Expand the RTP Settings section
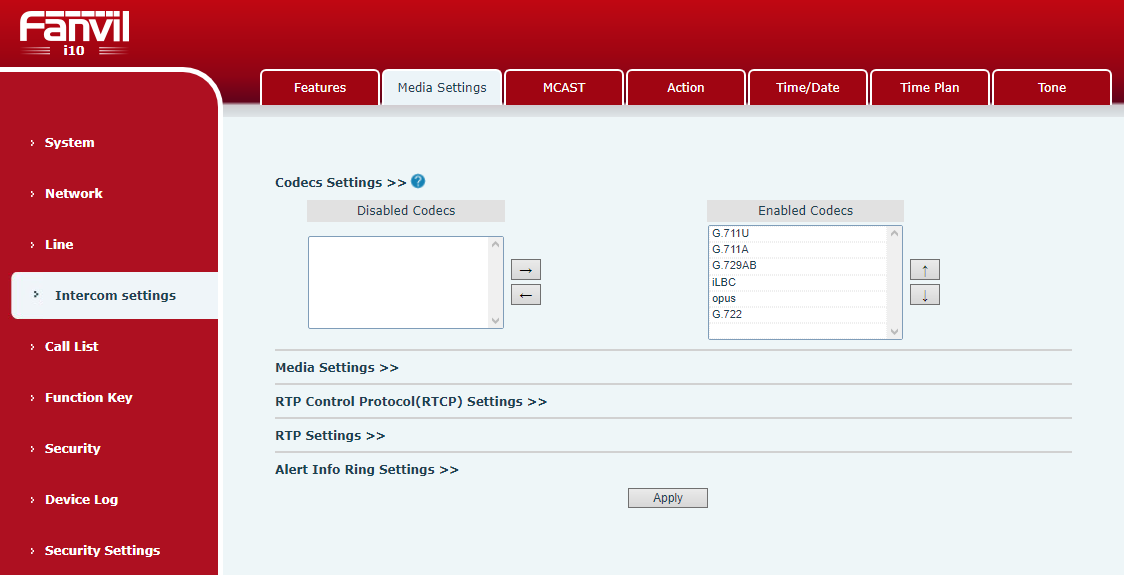This screenshot has width=1124, height=575. coord(330,436)
